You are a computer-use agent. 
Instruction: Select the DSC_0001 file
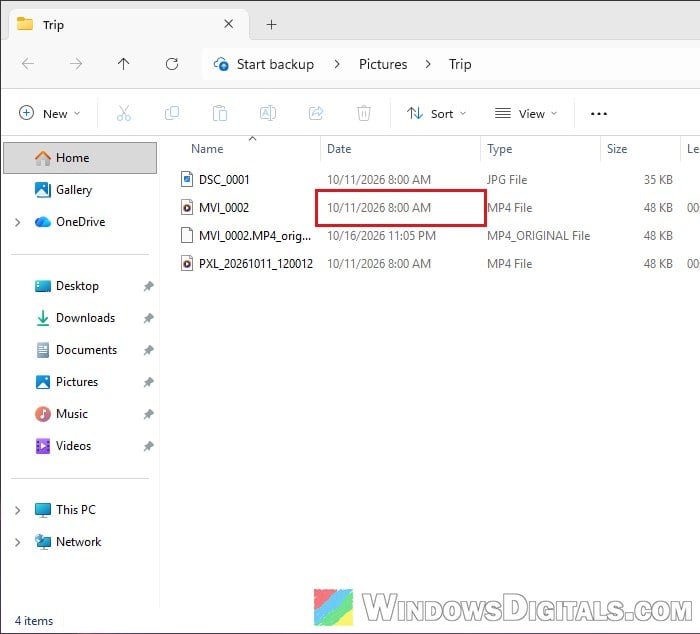[x=224, y=179]
